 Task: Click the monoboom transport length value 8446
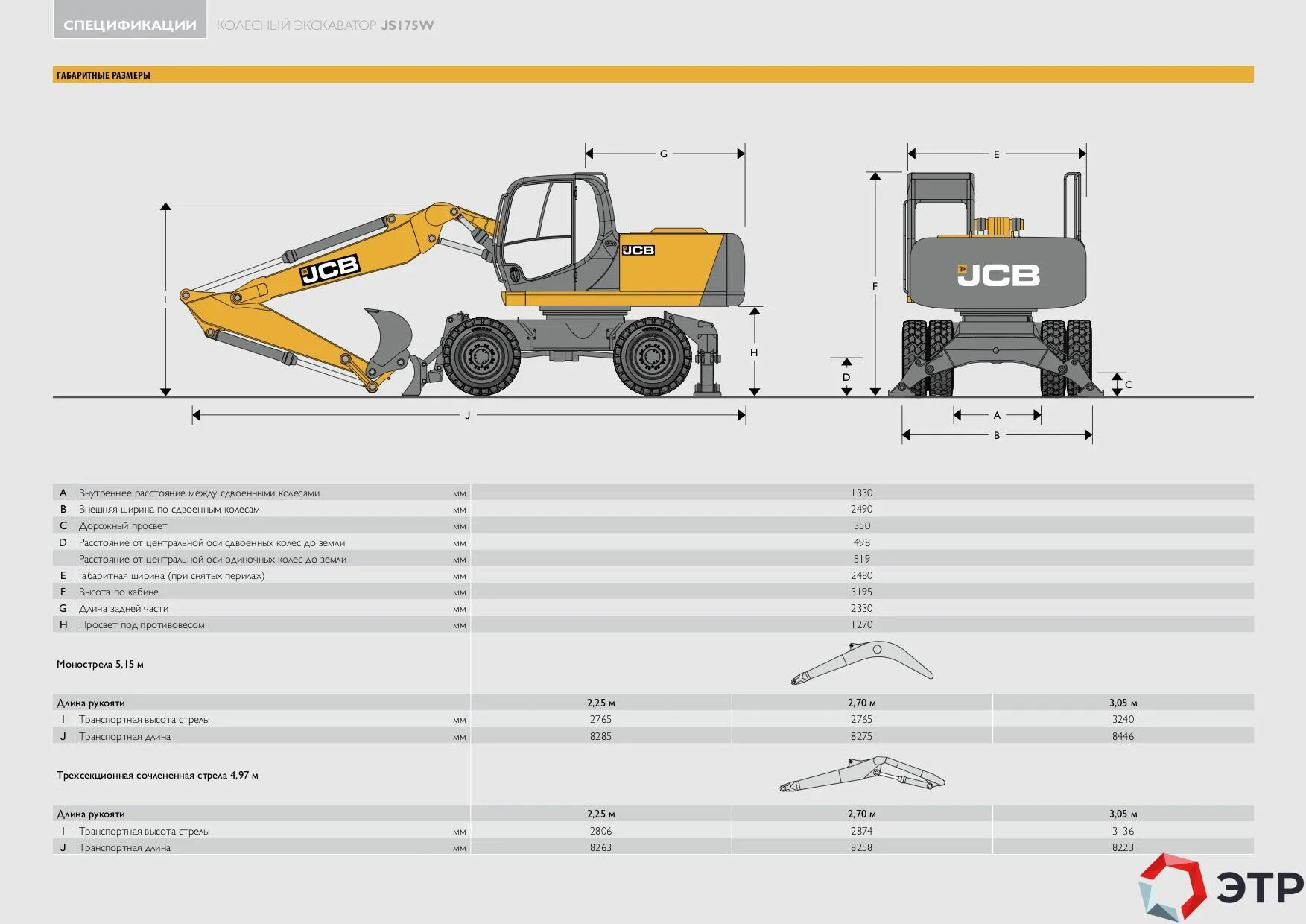[1123, 736]
